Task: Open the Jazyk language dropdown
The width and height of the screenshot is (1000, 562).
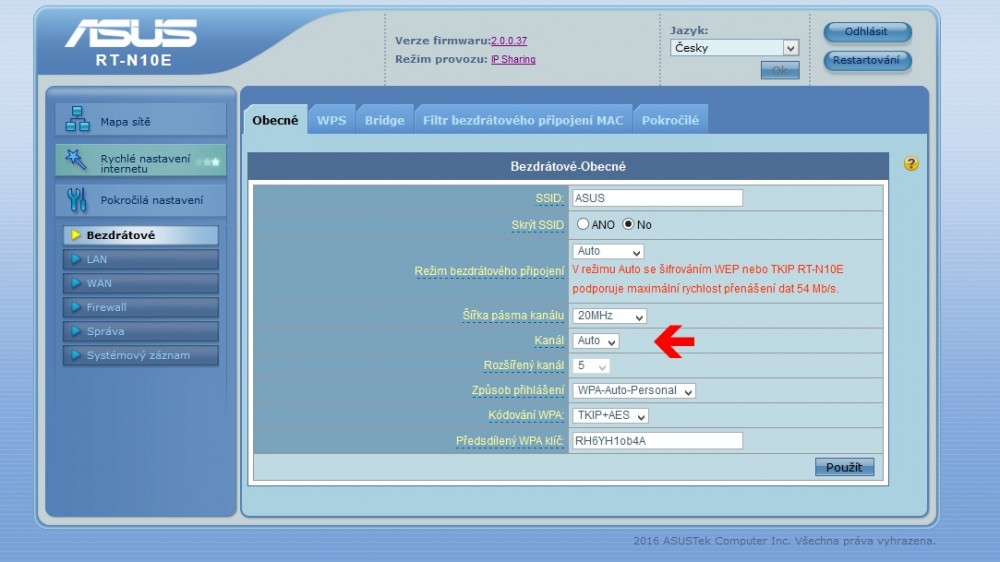Action: click(x=734, y=48)
